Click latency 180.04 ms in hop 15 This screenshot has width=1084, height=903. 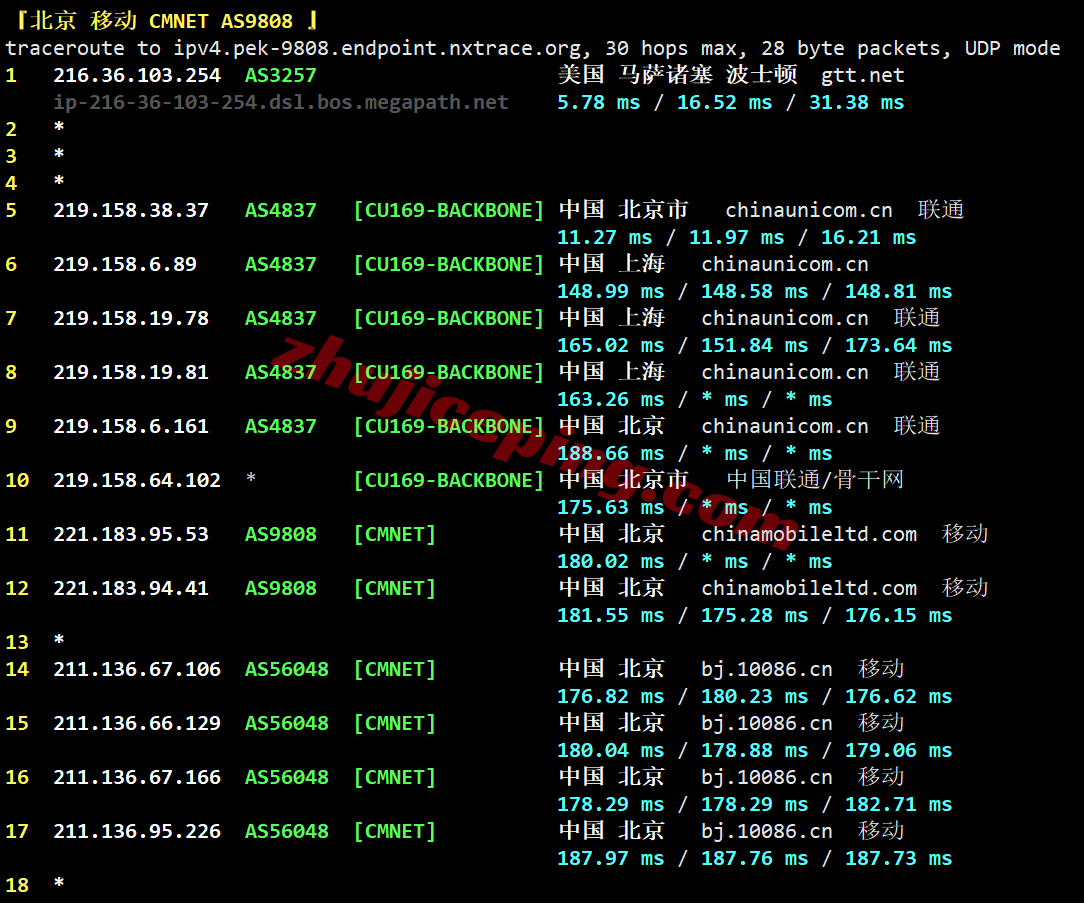tap(610, 750)
